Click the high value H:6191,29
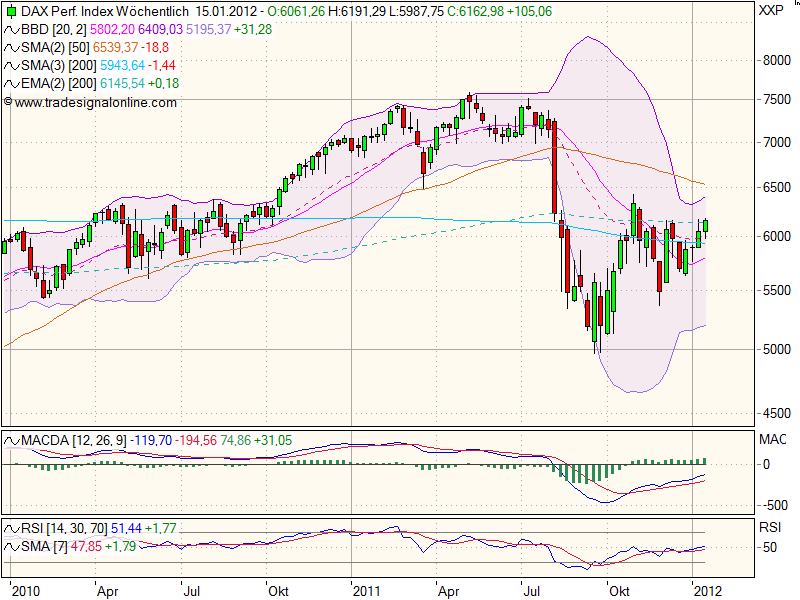Screen dimensions: 800x600 [x=357, y=11]
